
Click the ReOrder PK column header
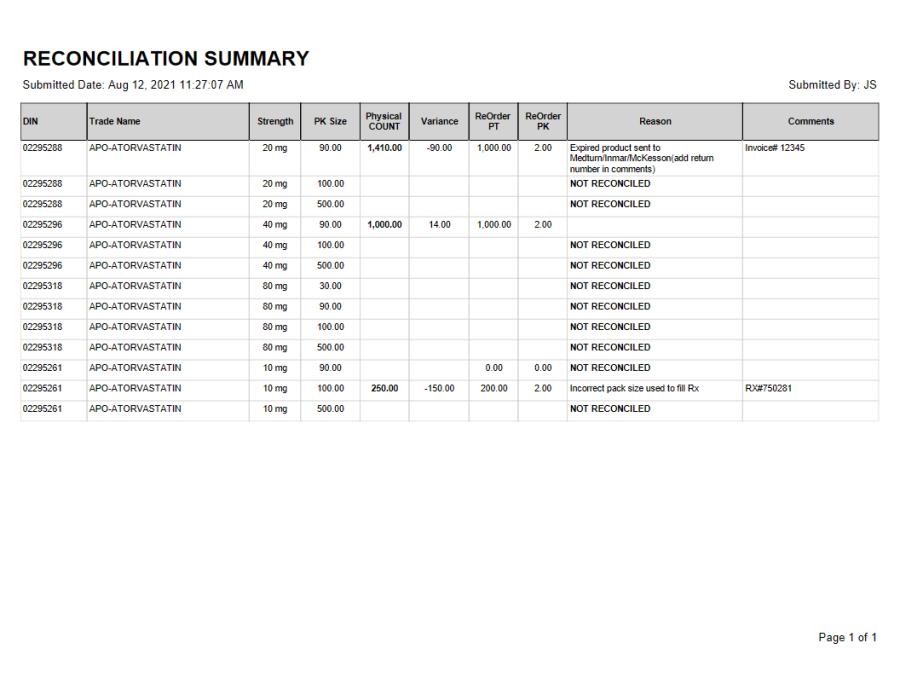[x=542, y=121]
